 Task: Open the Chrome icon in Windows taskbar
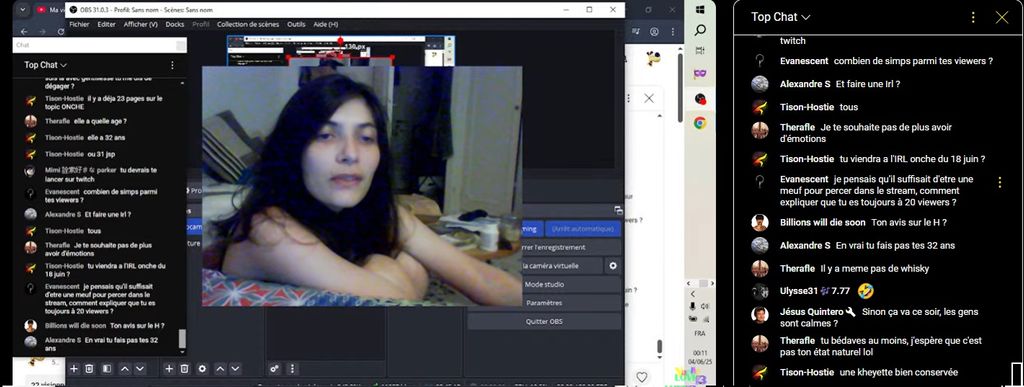699,123
